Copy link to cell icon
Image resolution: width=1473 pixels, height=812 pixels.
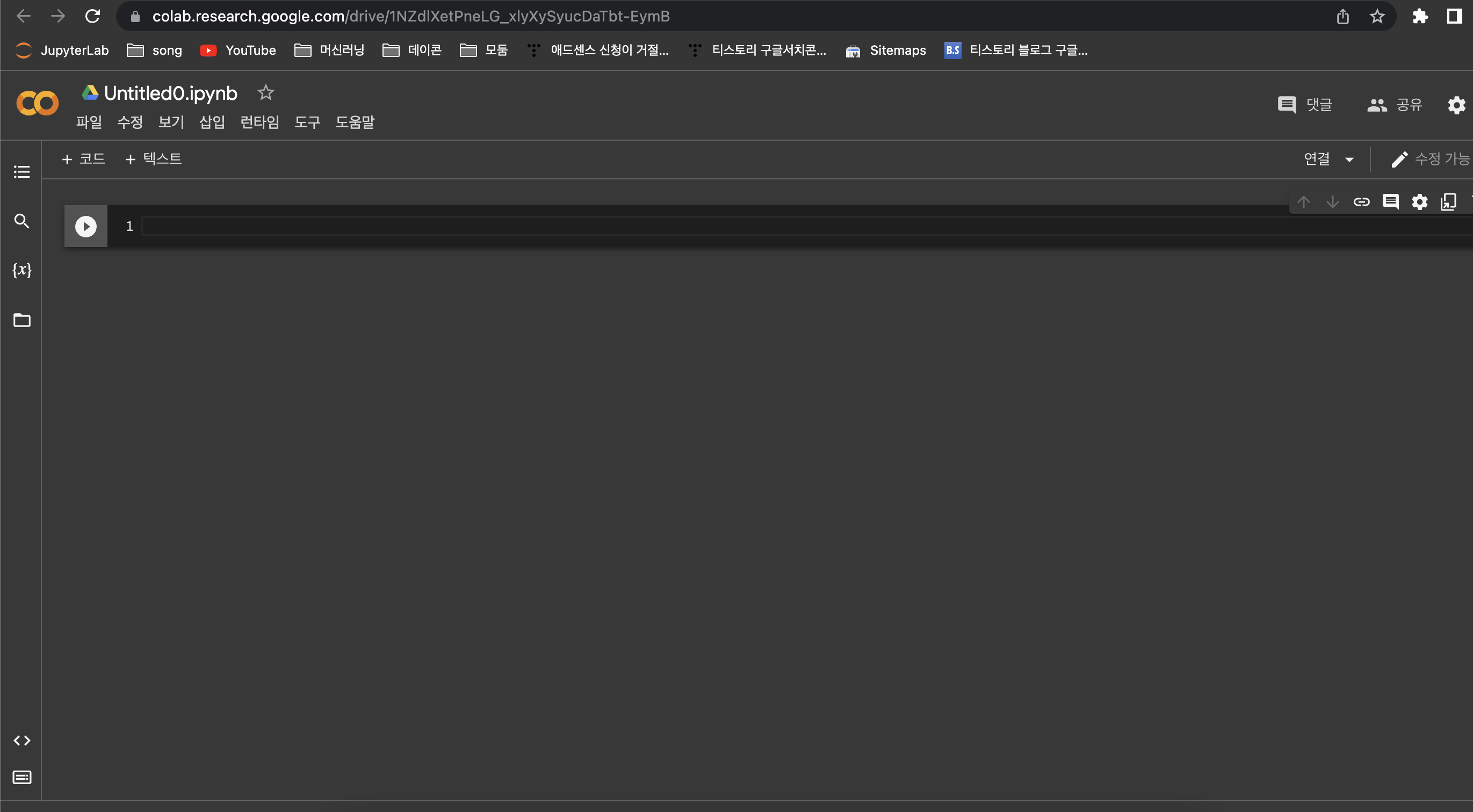1361,202
